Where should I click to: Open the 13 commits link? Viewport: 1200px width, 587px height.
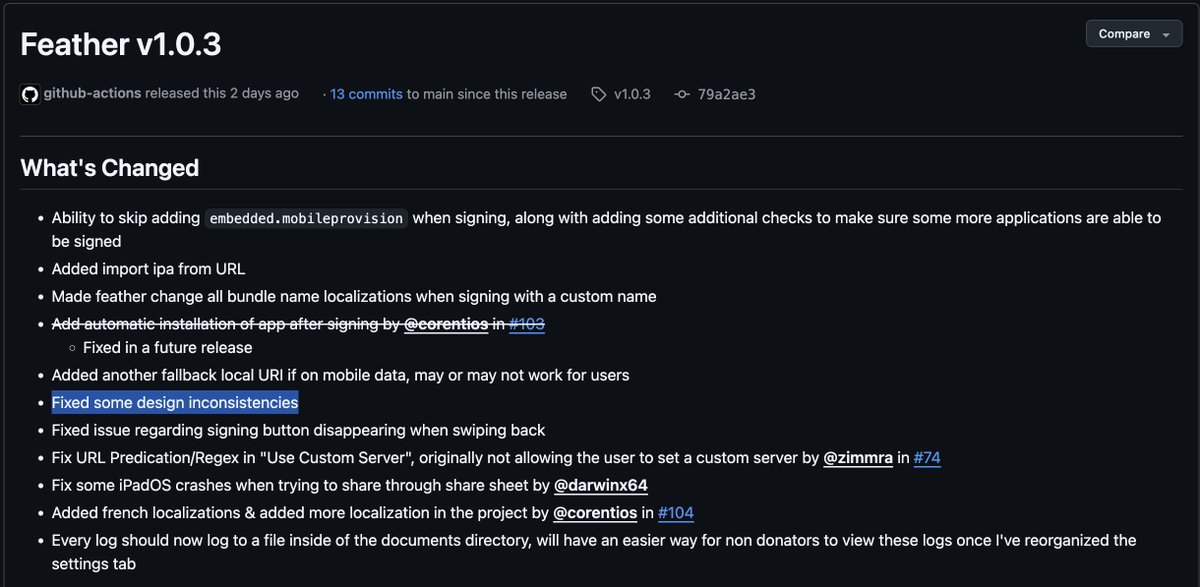click(366, 94)
